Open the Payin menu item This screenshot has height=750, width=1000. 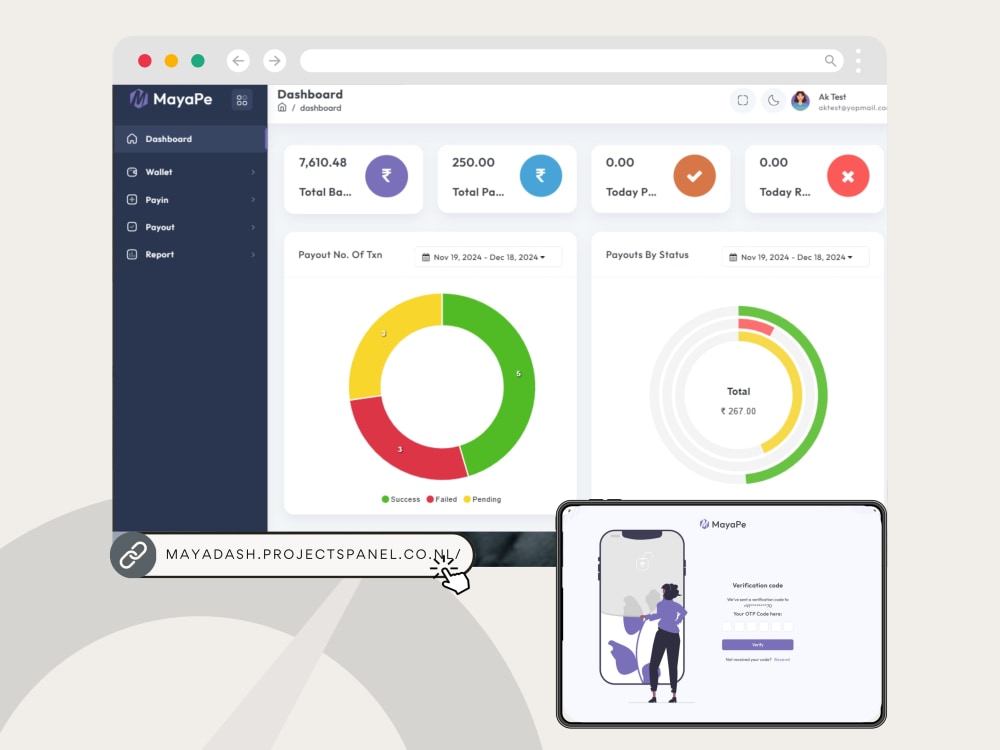pyautogui.click(x=189, y=200)
